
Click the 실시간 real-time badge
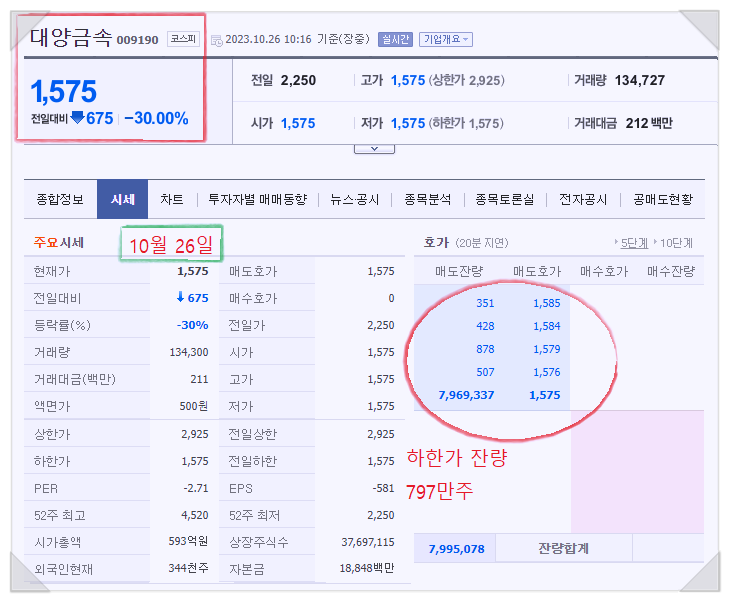[395, 40]
